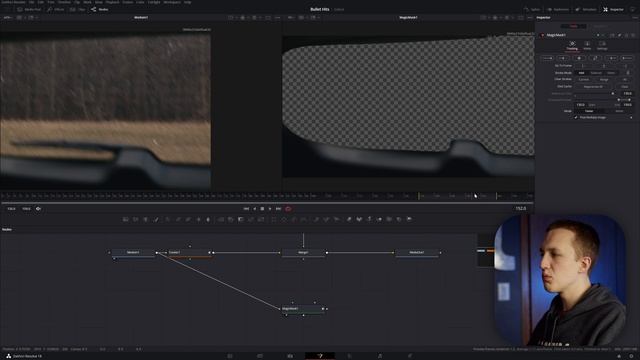Toggle the Inspector panel button
This screenshot has width=640, height=360.
613,9
